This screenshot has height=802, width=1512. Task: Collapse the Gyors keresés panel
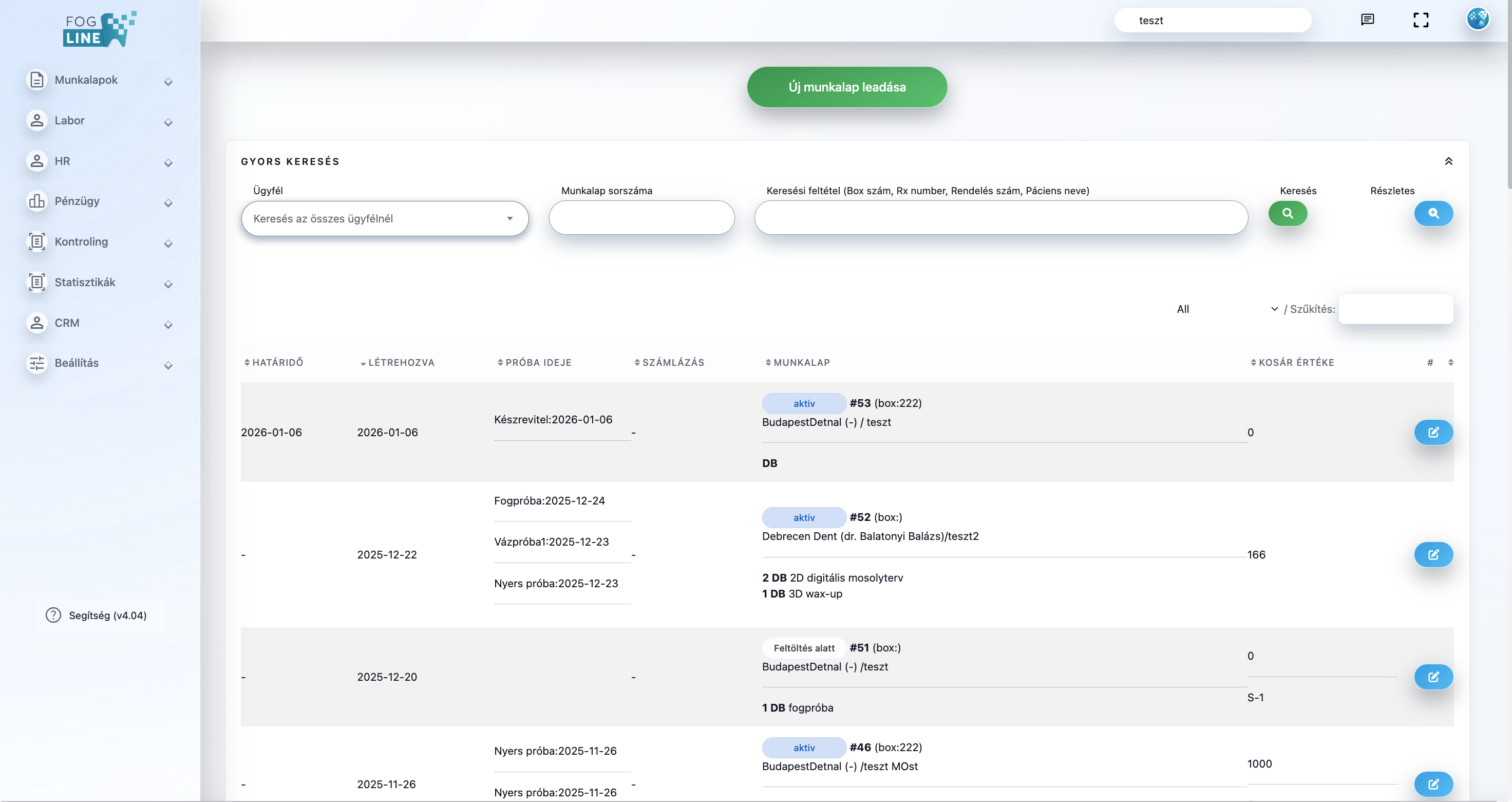(1449, 161)
